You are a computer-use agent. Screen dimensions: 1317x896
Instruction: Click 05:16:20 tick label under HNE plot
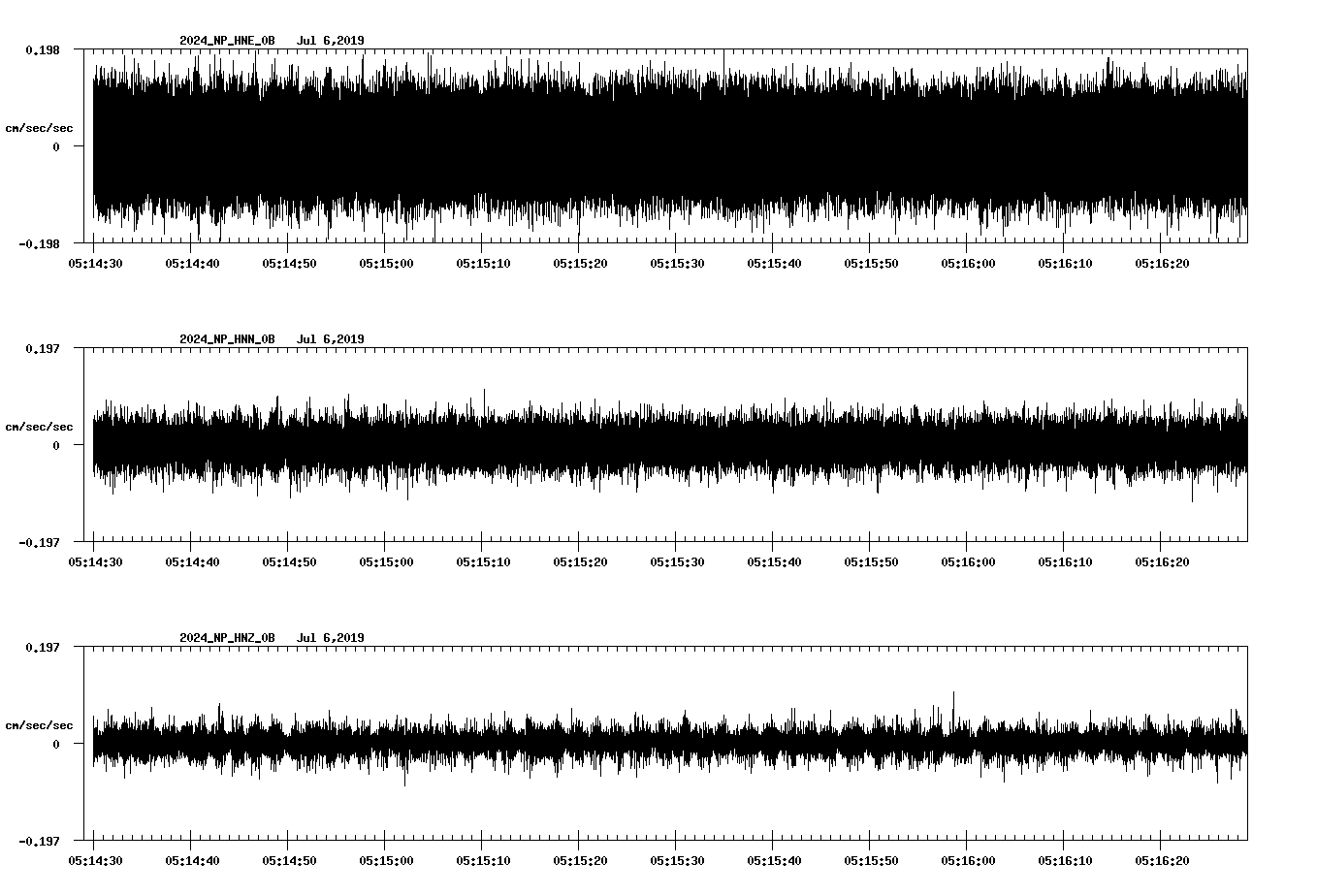[1162, 263]
